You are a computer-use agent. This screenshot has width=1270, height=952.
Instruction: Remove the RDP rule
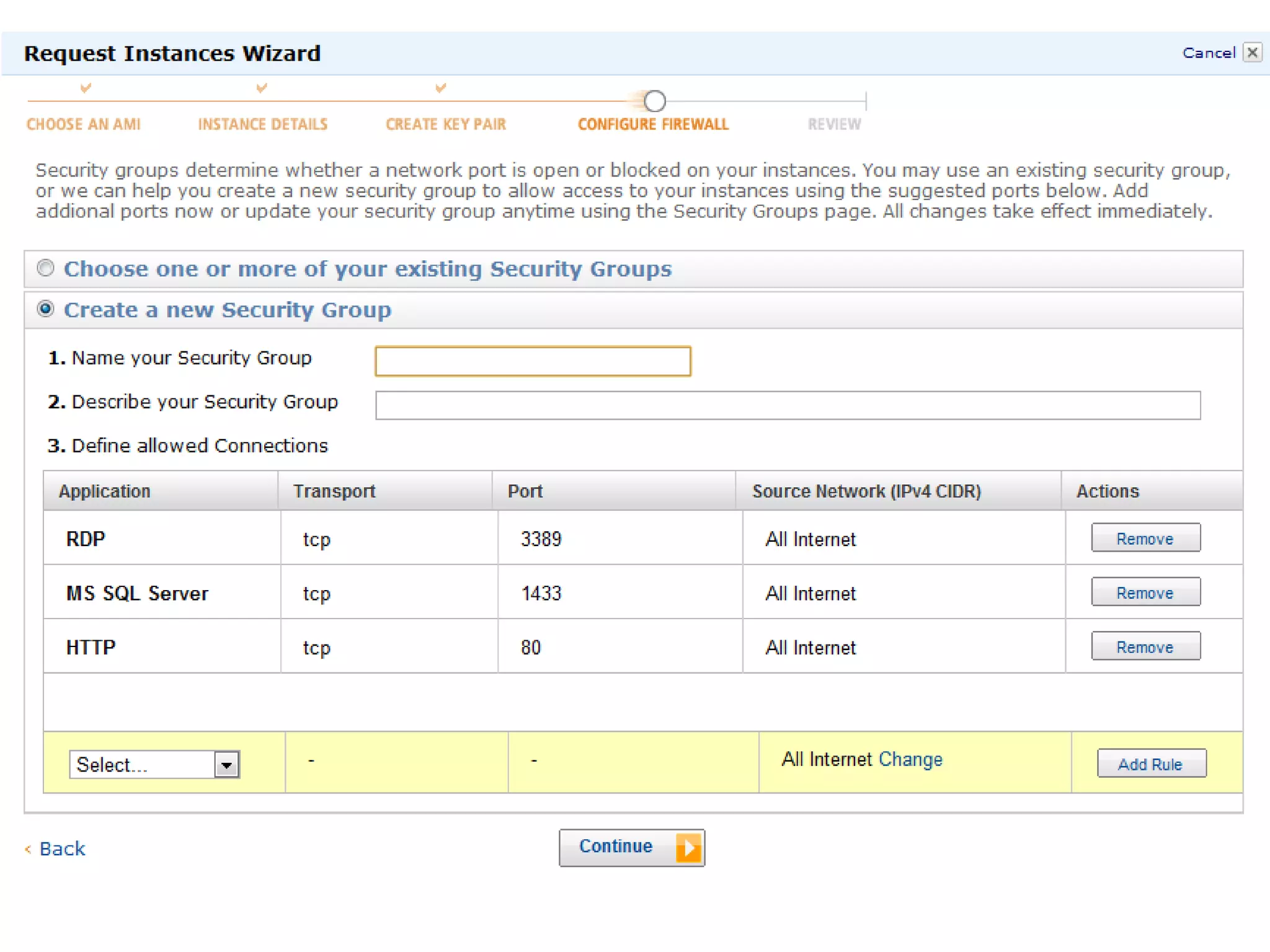[1145, 538]
